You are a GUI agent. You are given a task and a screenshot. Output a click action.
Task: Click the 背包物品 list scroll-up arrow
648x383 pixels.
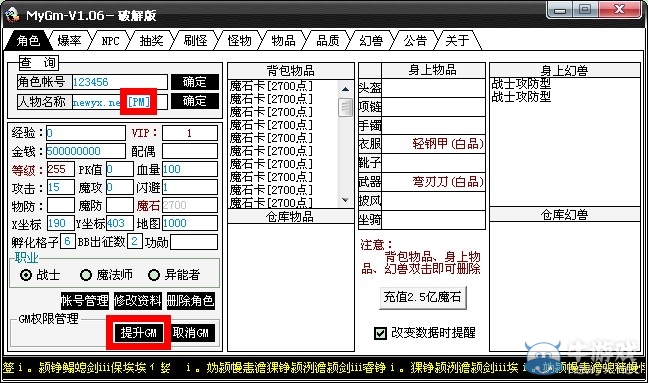point(345,89)
